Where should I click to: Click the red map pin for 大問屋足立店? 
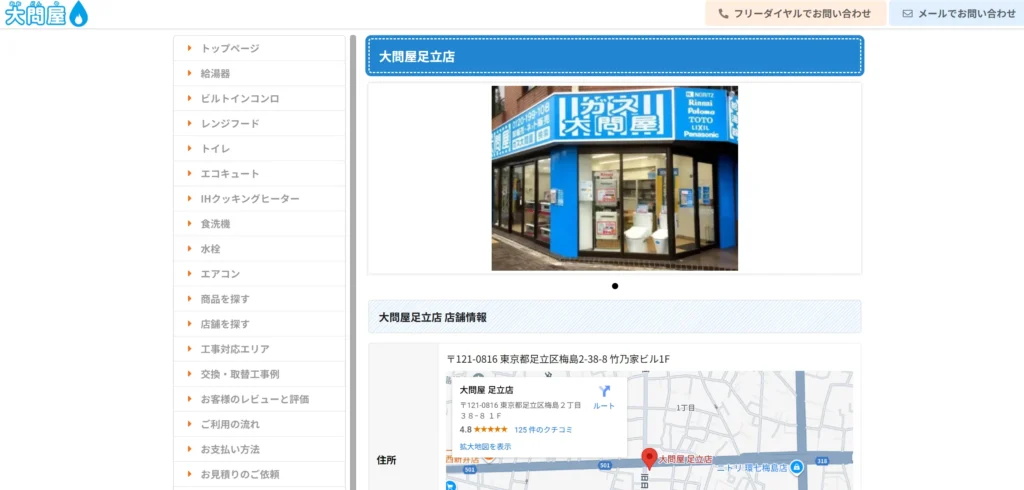[648, 458]
